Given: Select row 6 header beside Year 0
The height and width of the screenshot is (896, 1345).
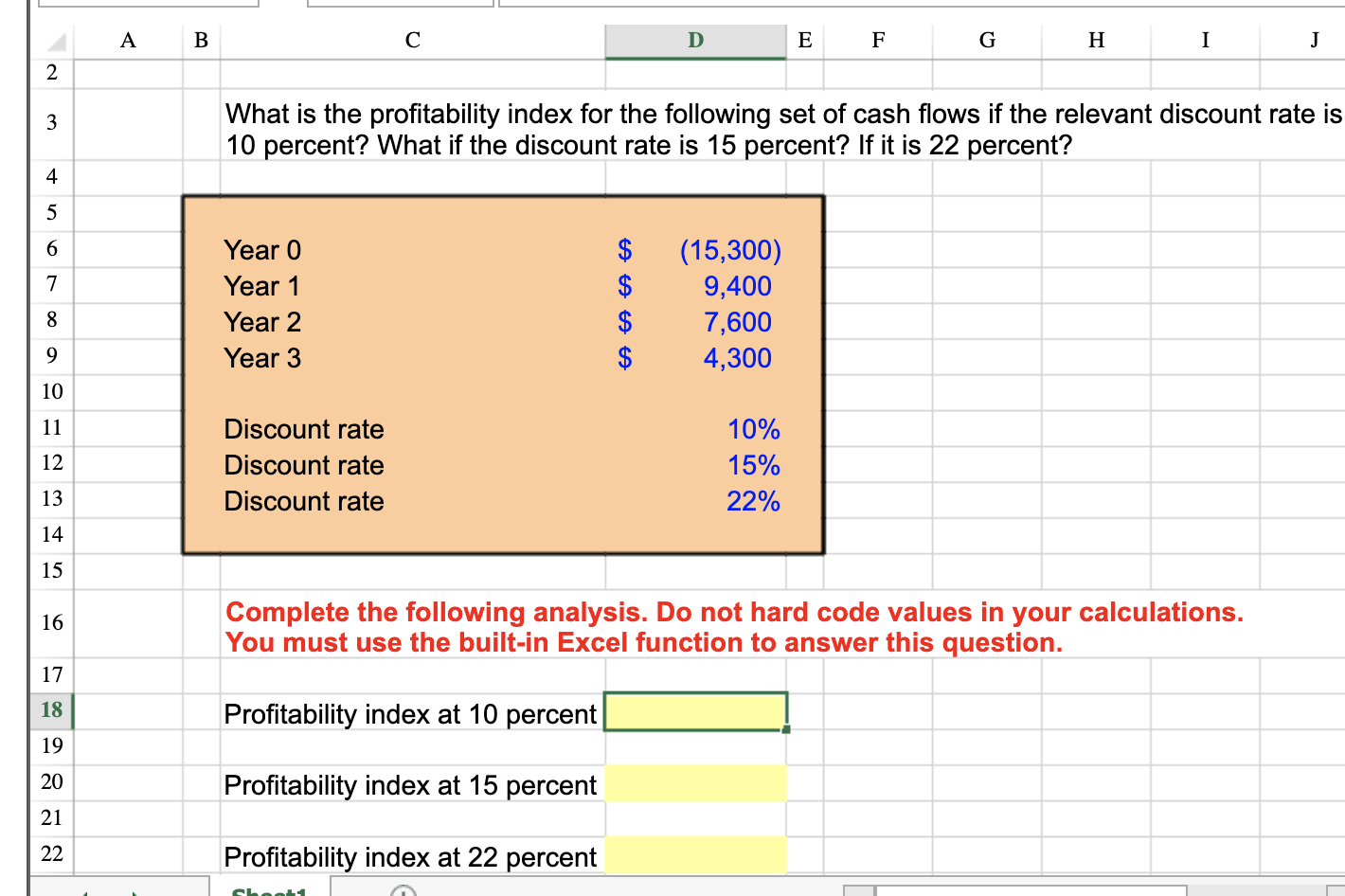Looking at the screenshot, I should pos(50,248).
